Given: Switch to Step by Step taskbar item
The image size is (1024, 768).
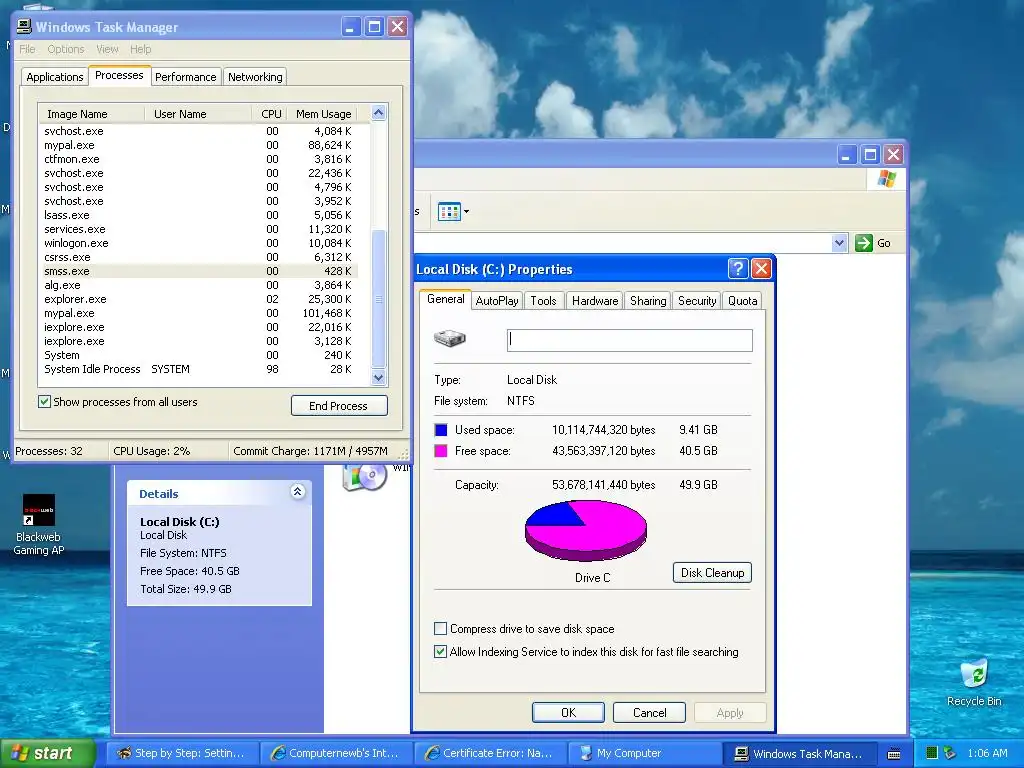Looking at the screenshot, I should pyautogui.click(x=181, y=753).
